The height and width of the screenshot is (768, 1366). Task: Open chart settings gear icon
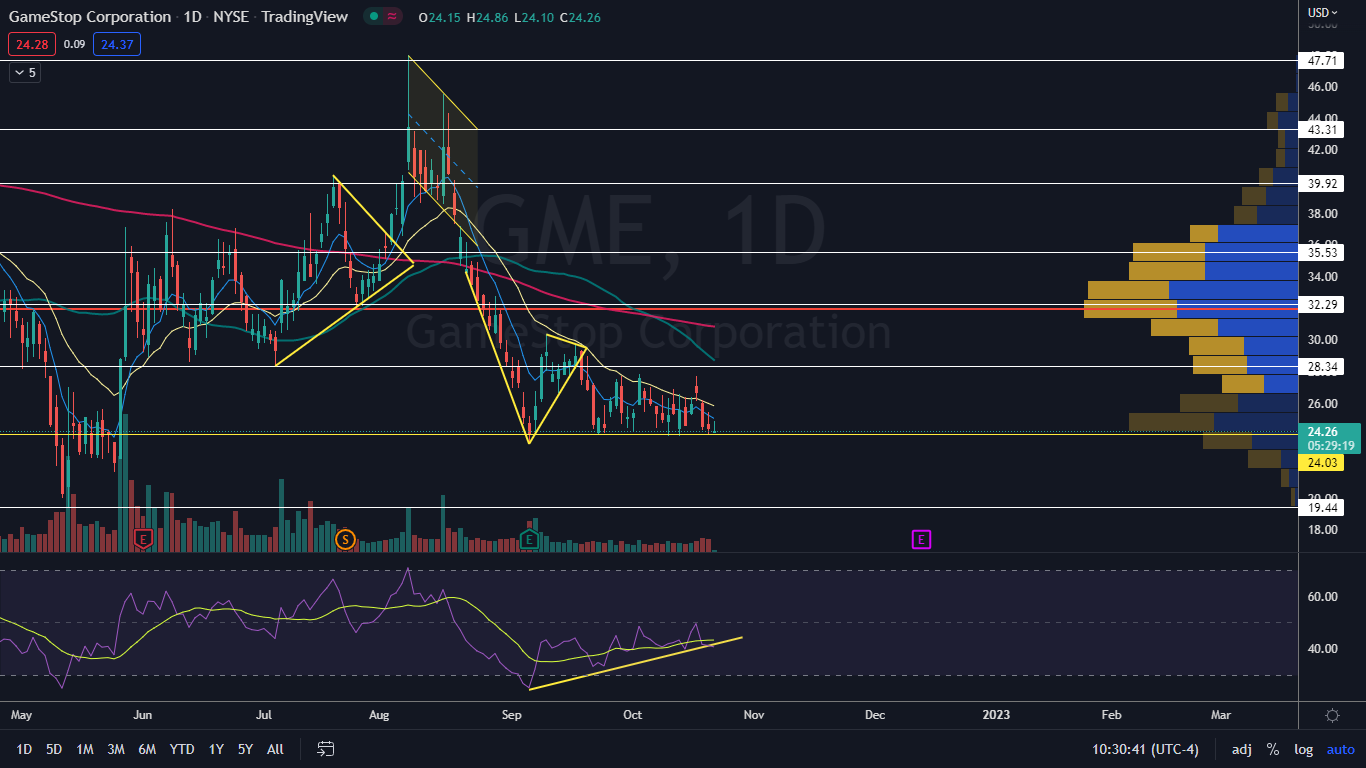pyautogui.click(x=1332, y=716)
